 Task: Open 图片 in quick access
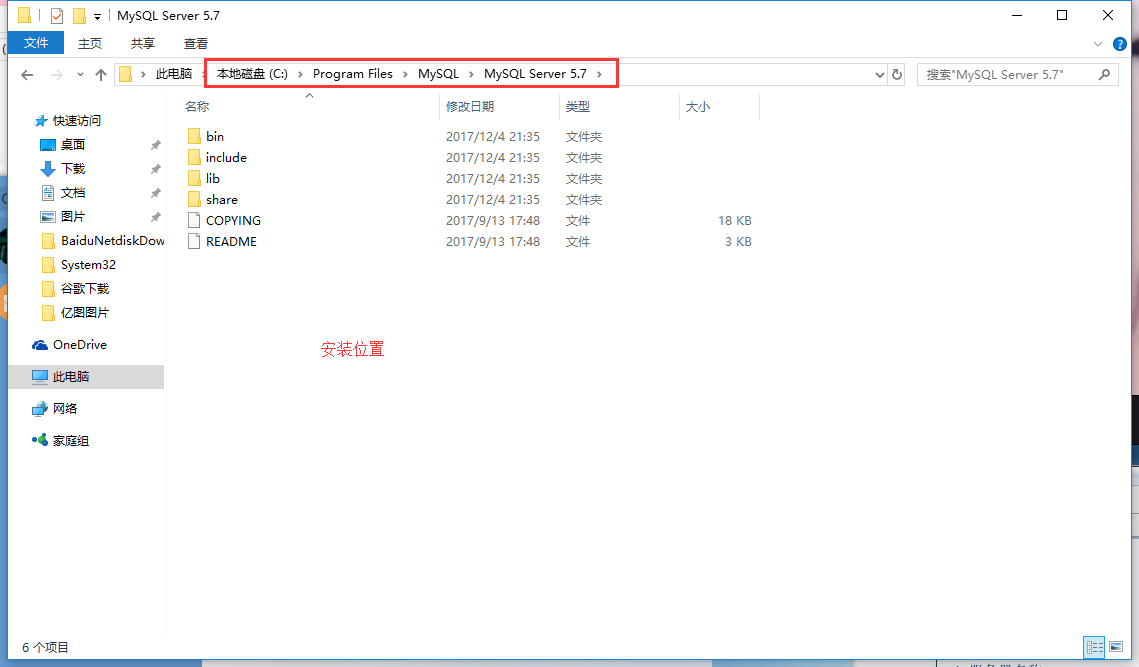point(73,217)
